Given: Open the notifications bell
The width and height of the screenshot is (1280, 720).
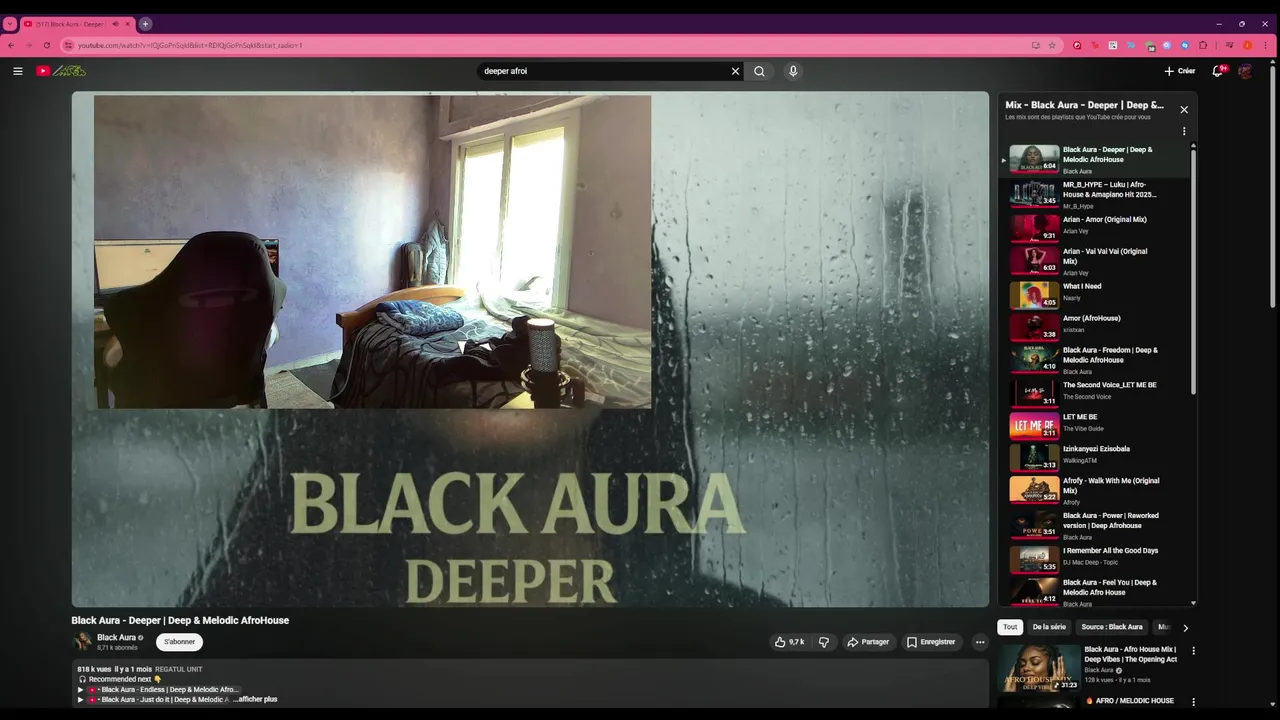Looking at the screenshot, I should [x=1218, y=71].
